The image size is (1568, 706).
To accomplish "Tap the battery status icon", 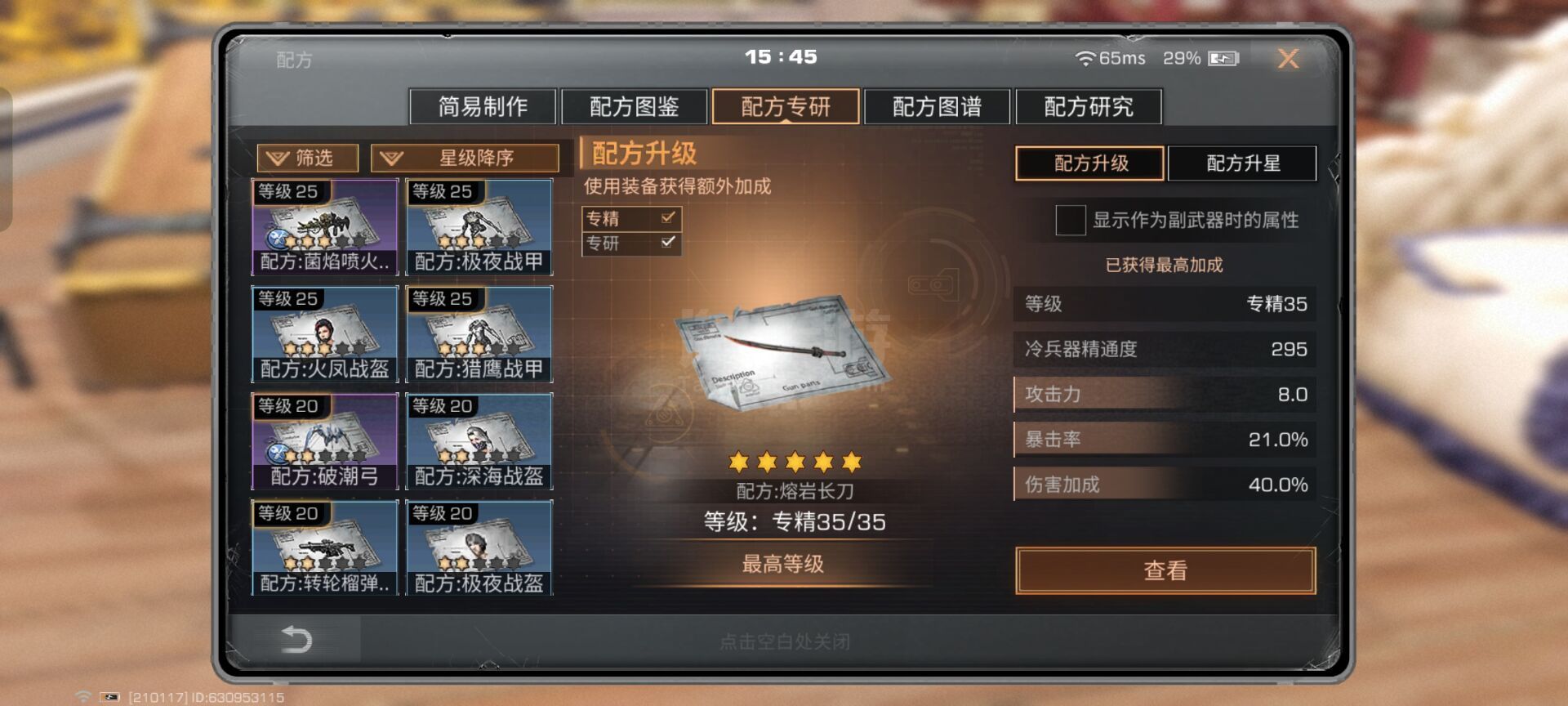I will tap(1223, 59).
